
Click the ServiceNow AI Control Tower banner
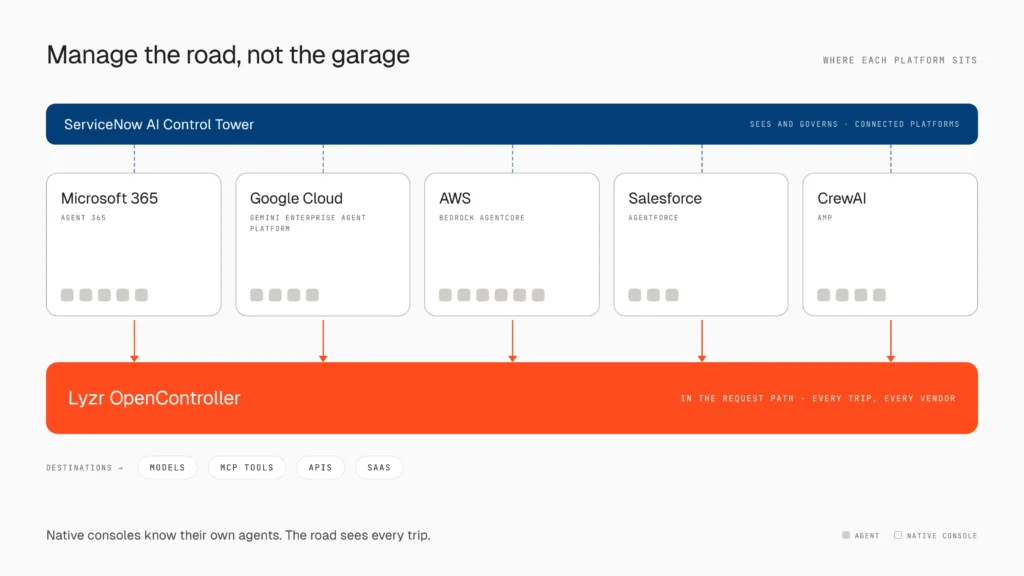[x=511, y=124]
